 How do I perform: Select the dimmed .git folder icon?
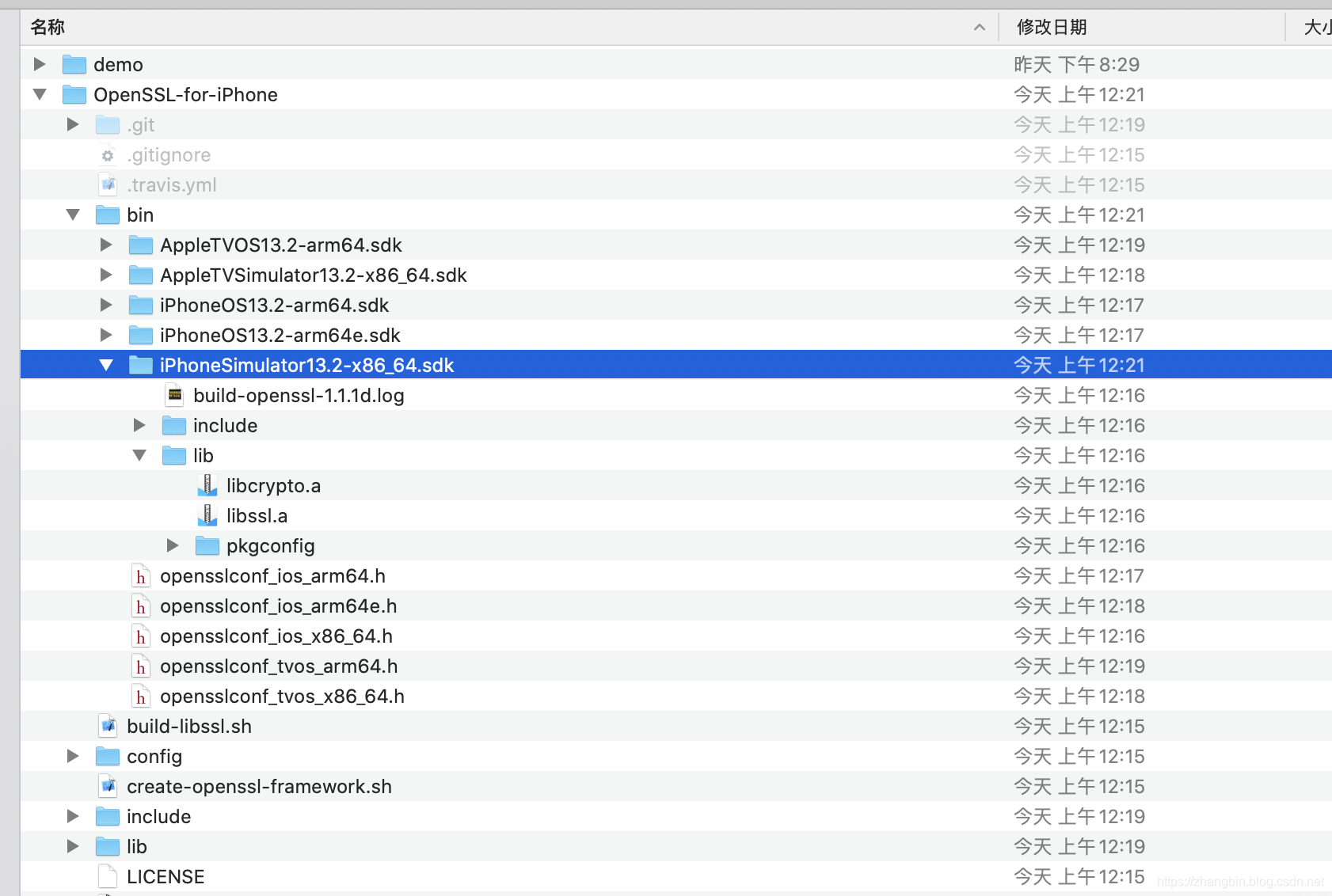point(108,124)
